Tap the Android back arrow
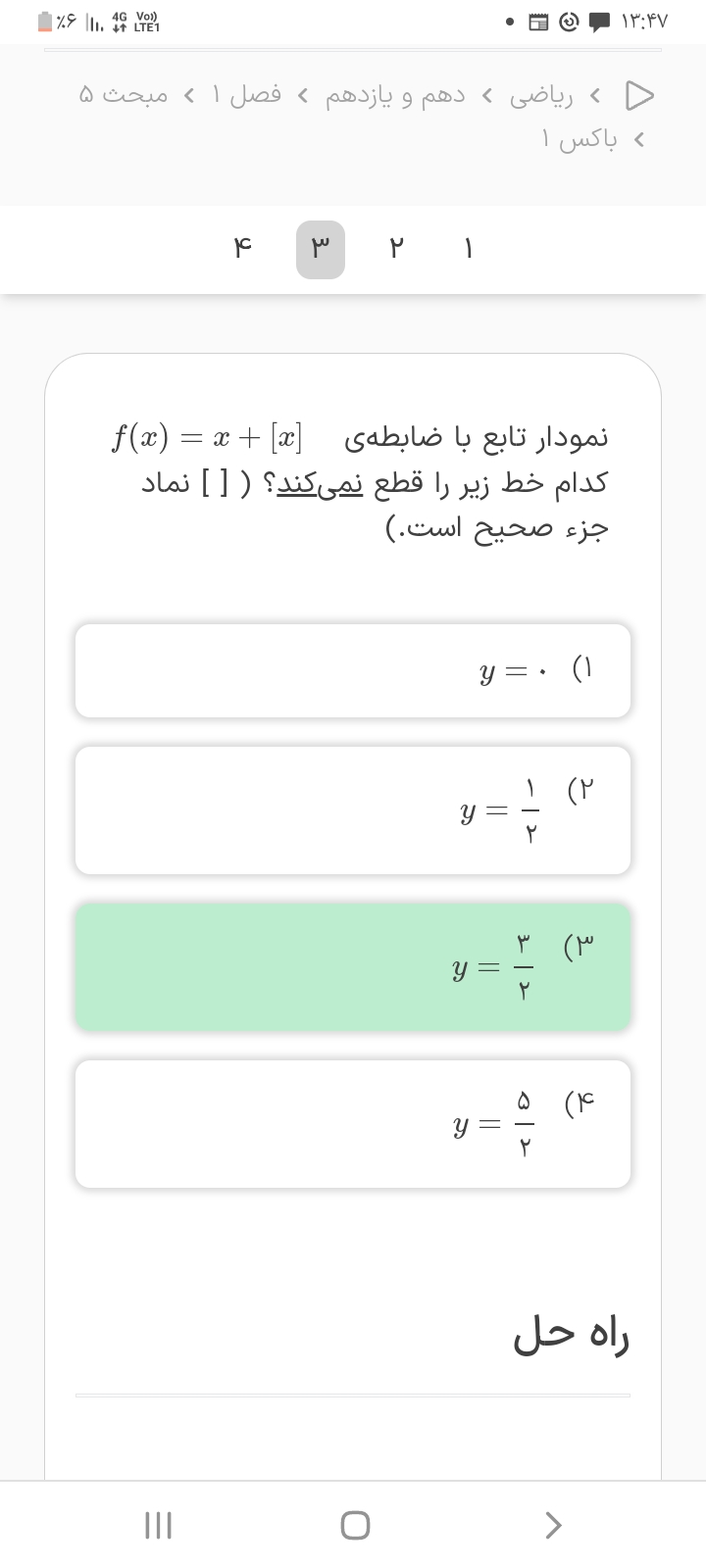This screenshot has width=706, height=1568. [552, 1524]
